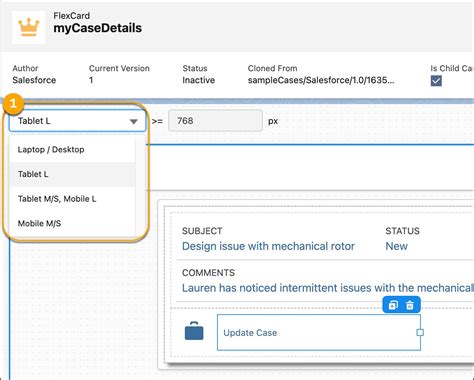Click the STATUS field label
The image size is (474, 380).
[402, 231]
